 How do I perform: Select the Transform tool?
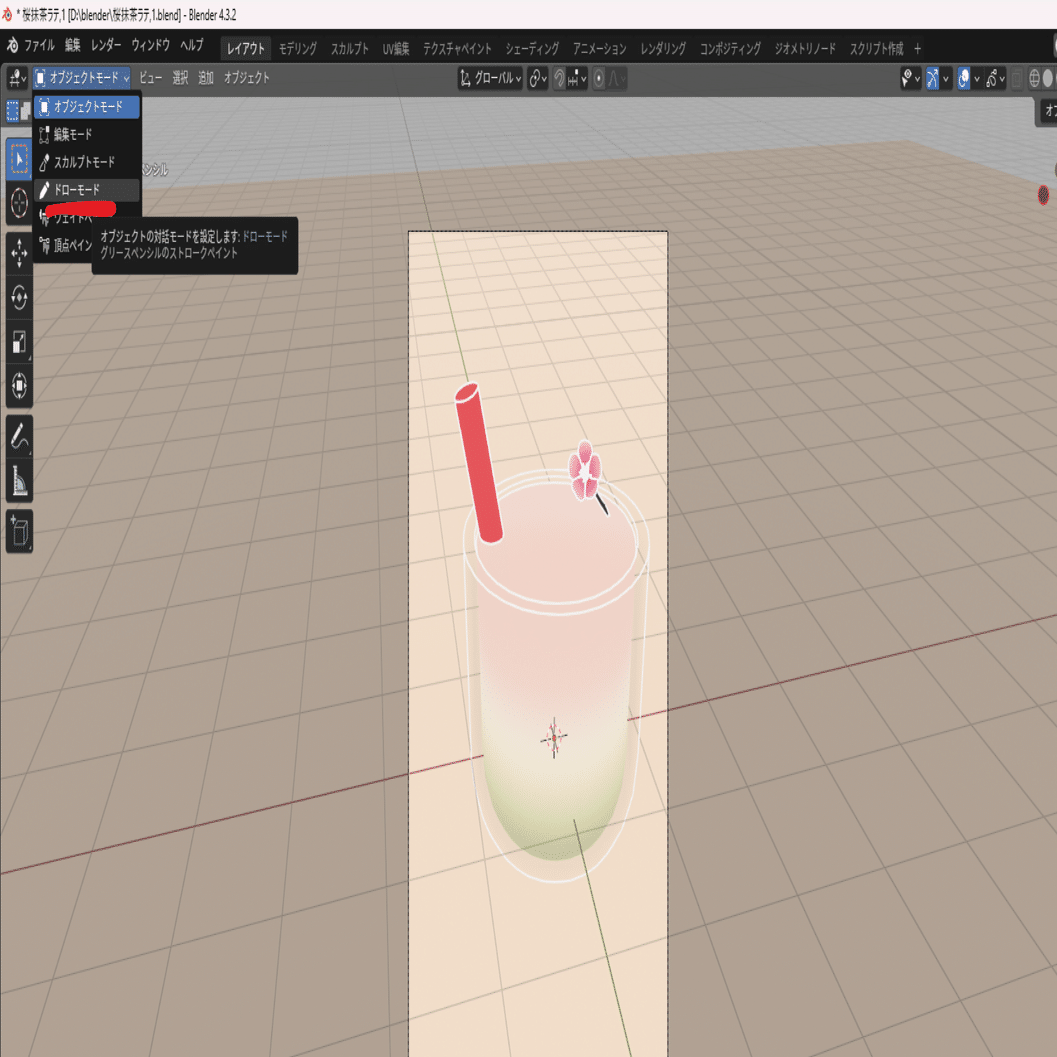click(x=19, y=386)
